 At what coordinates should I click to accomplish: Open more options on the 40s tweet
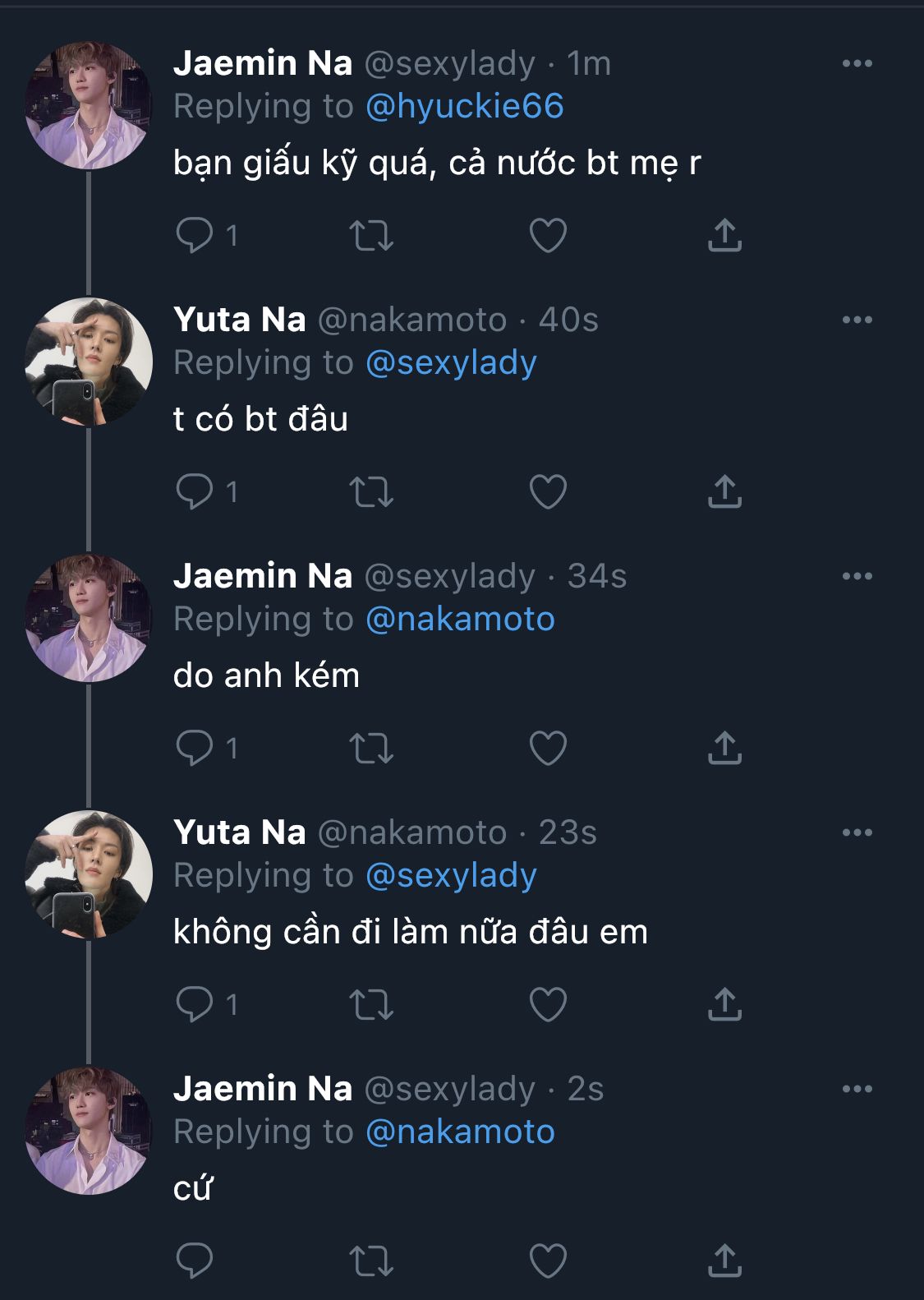tap(857, 320)
